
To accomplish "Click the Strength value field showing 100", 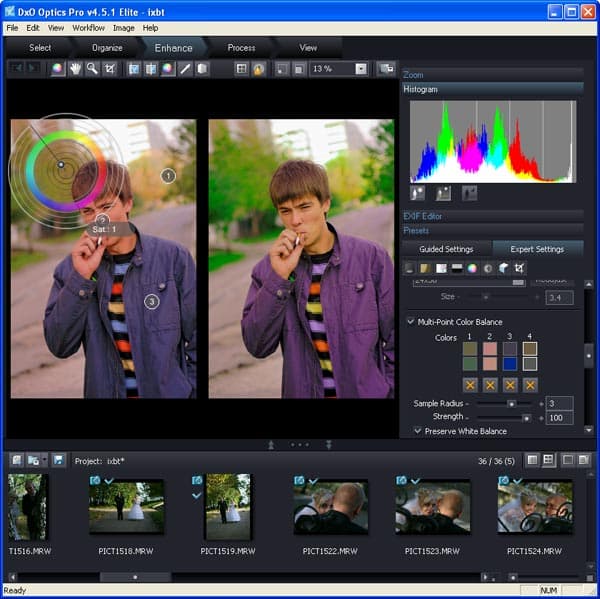I will (x=559, y=418).
